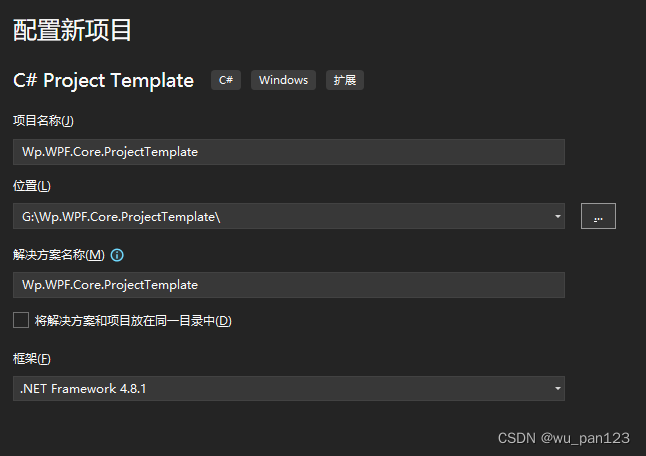The image size is (646, 456).
Task: Click the 解决方案名称(M) label
Action: (58, 255)
